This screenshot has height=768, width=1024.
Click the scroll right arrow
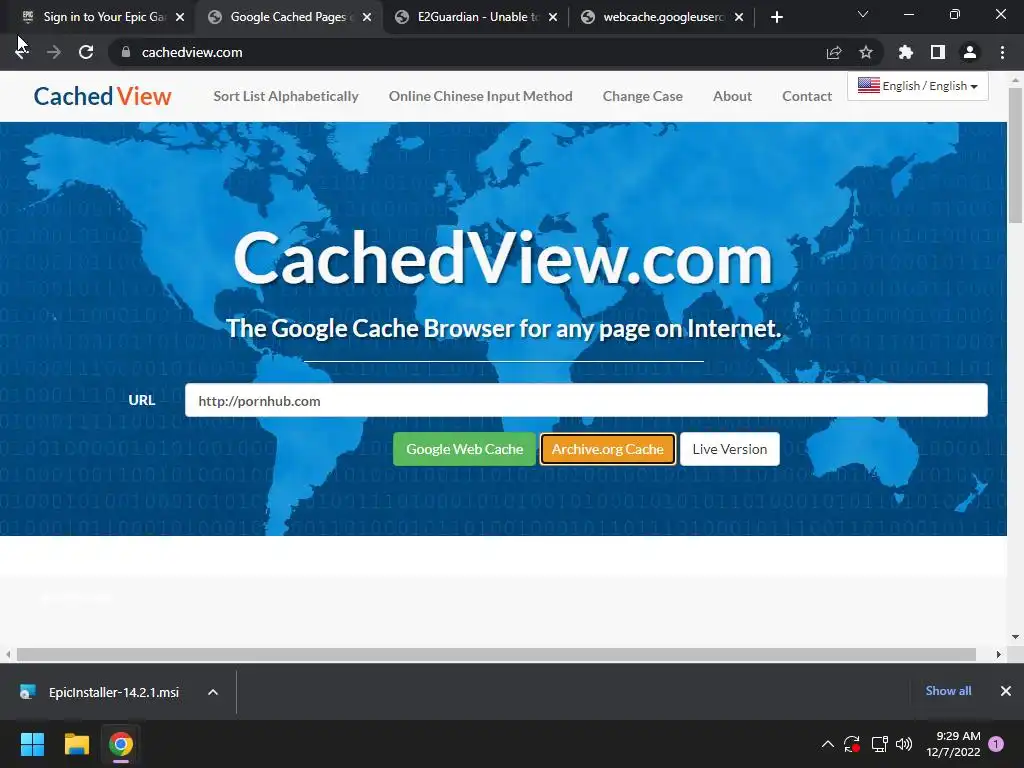click(x=999, y=654)
